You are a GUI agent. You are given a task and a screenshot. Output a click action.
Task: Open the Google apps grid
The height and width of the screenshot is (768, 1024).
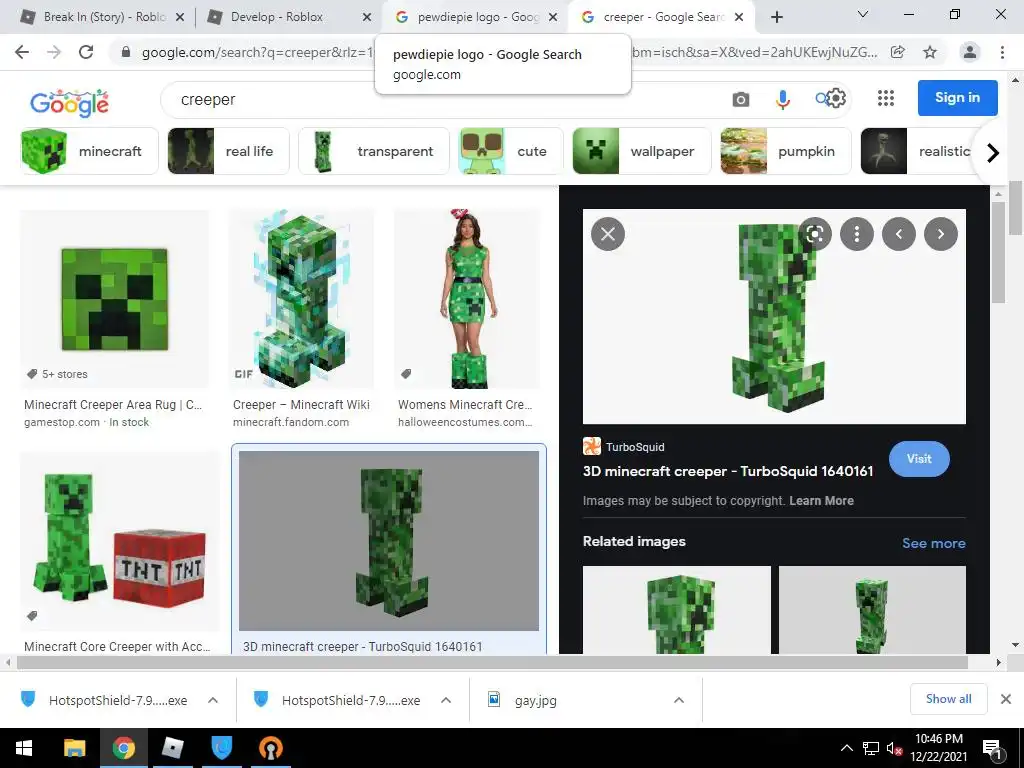pyautogui.click(x=886, y=98)
